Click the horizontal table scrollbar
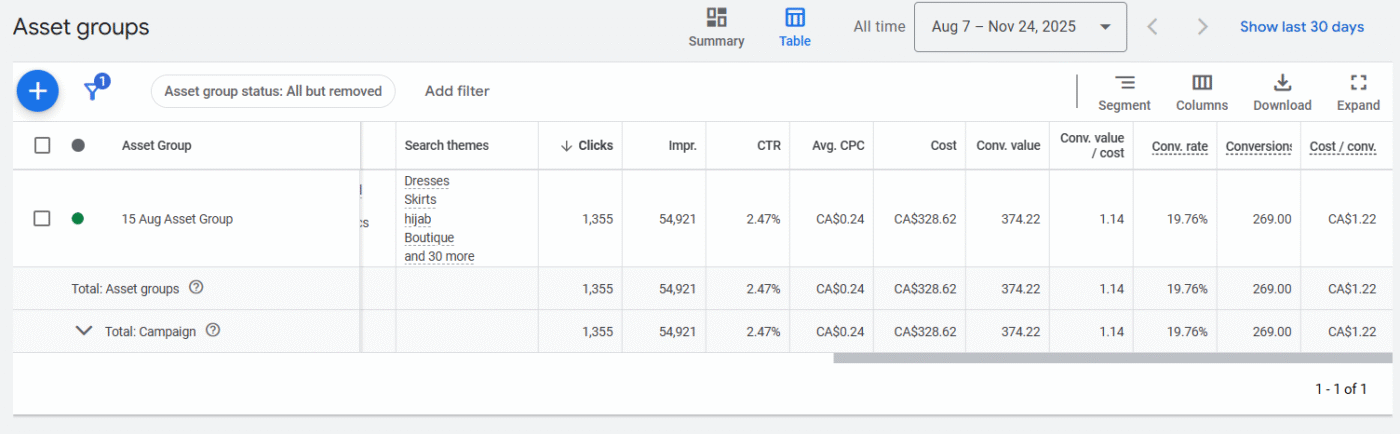Screen dimensions: 1400x434 [1112, 358]
